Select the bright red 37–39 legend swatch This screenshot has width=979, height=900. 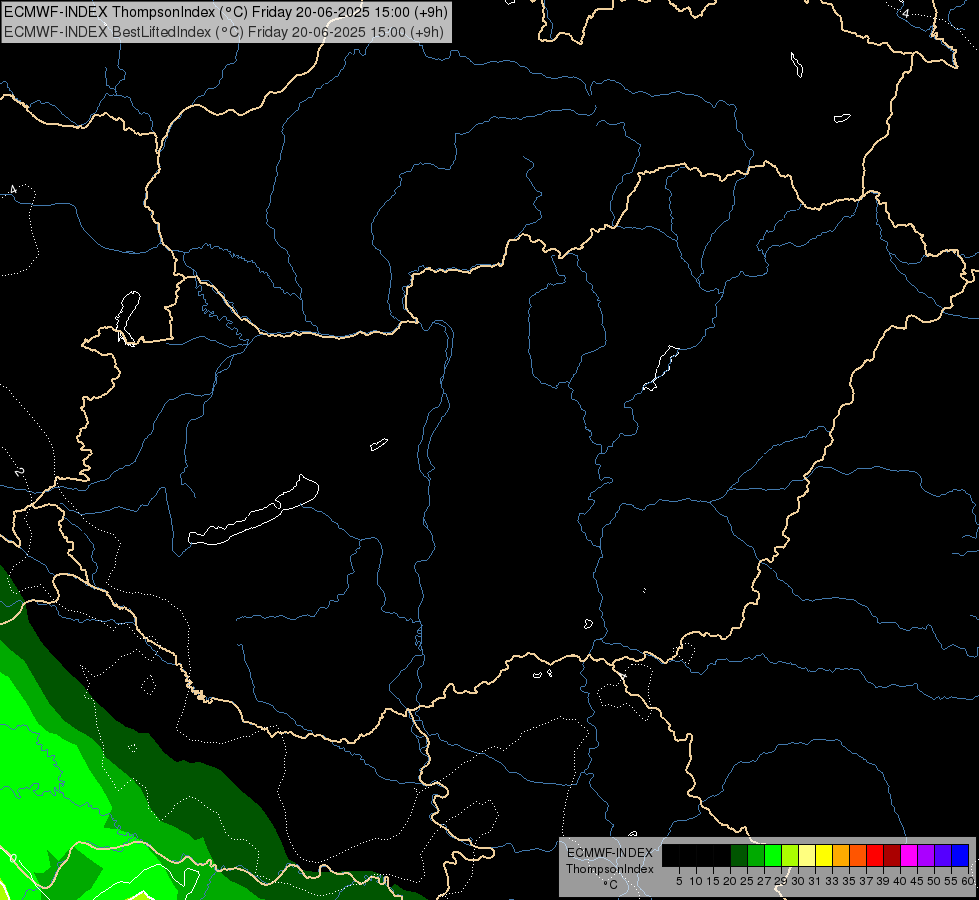click(x=875, y=855)
